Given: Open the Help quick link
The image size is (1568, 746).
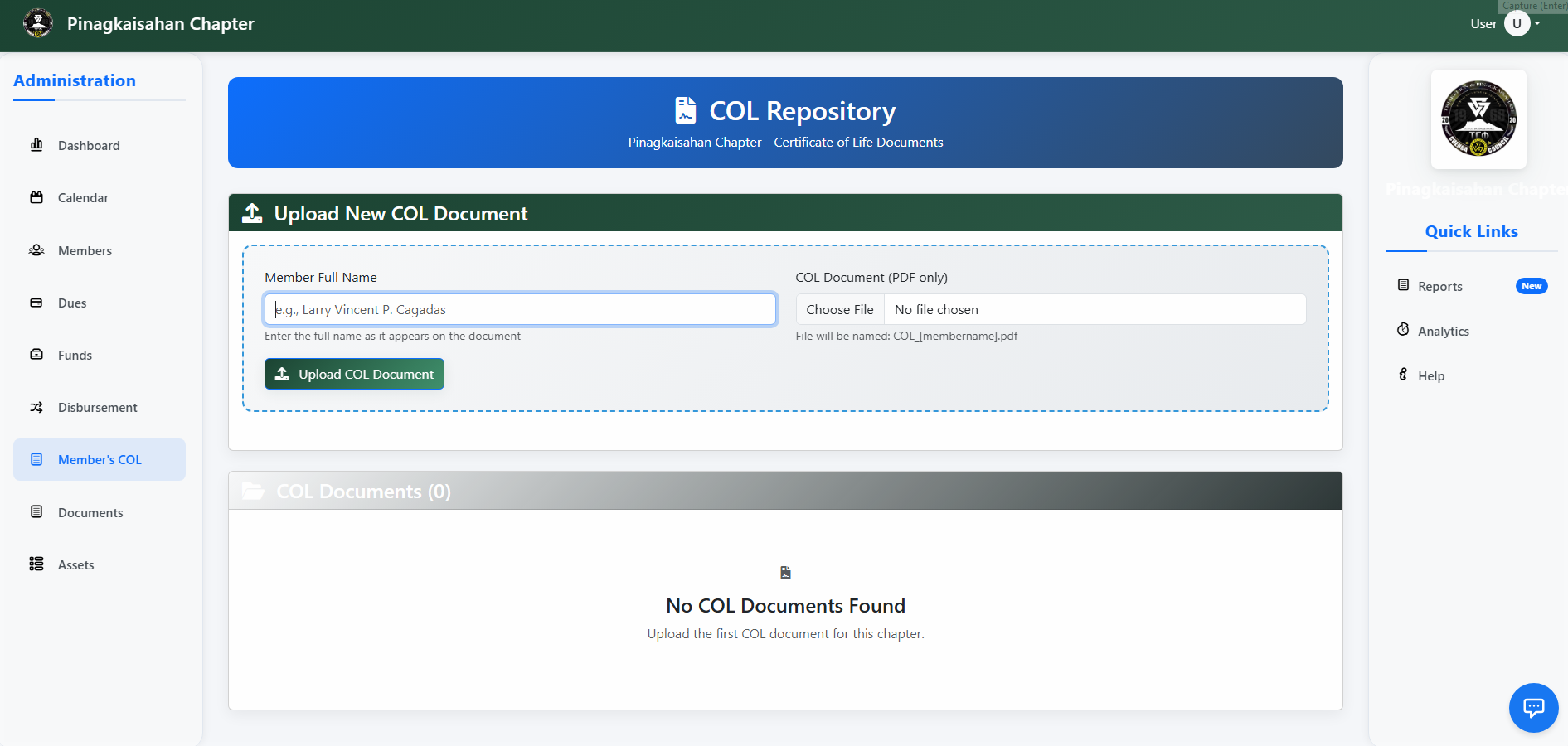Looking at the screenshot, I should [1430, 376].
